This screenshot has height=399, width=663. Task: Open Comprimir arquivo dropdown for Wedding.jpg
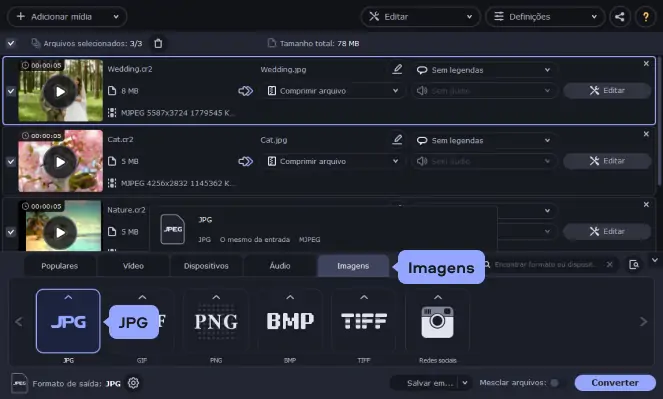333,91
